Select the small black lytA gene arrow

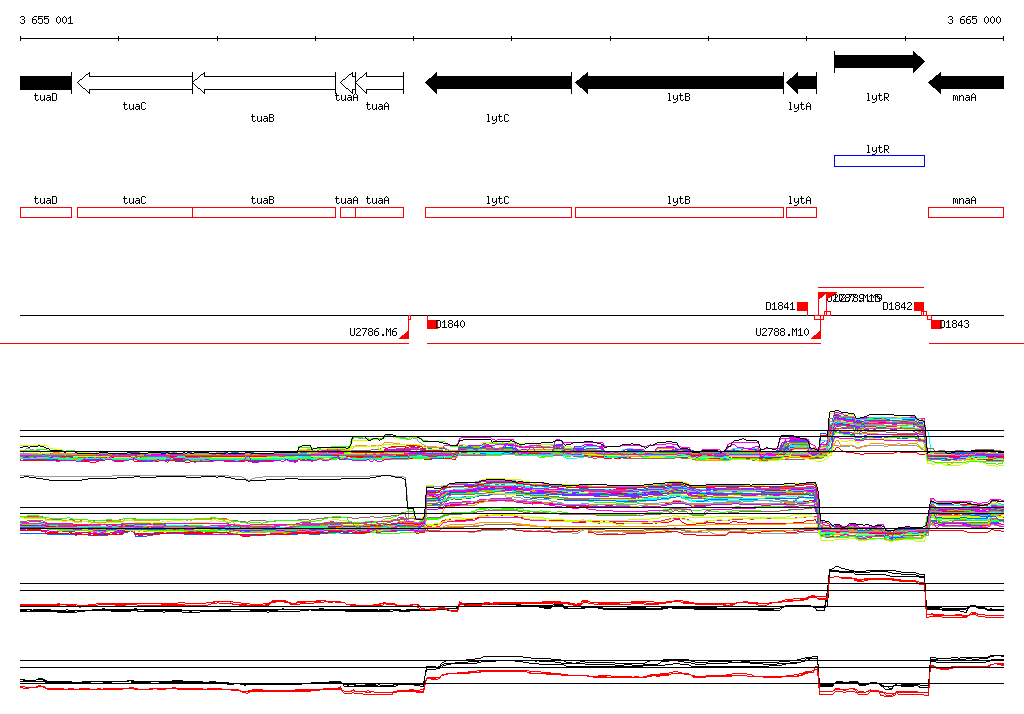coord(801,83)
